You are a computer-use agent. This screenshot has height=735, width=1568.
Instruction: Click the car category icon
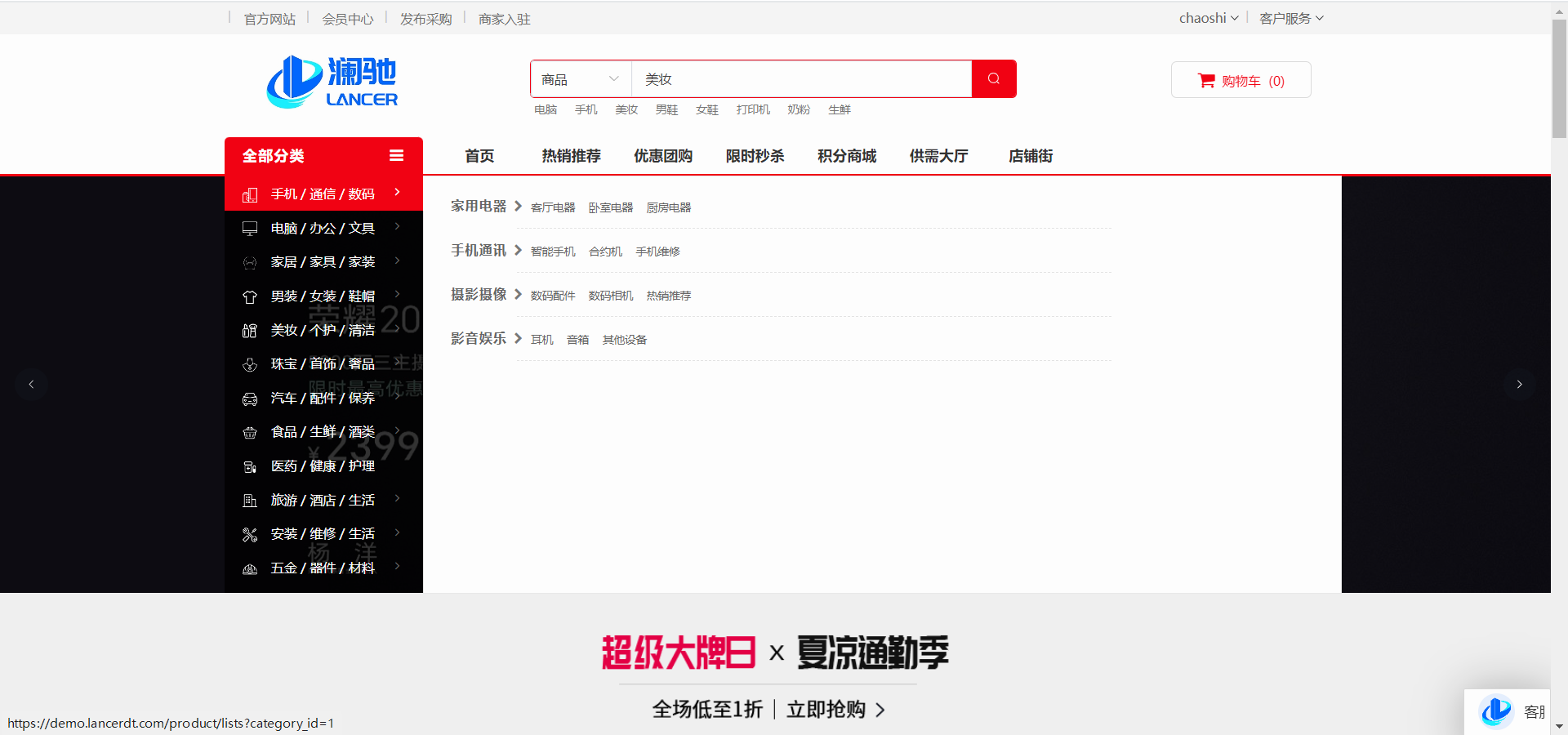250,399
